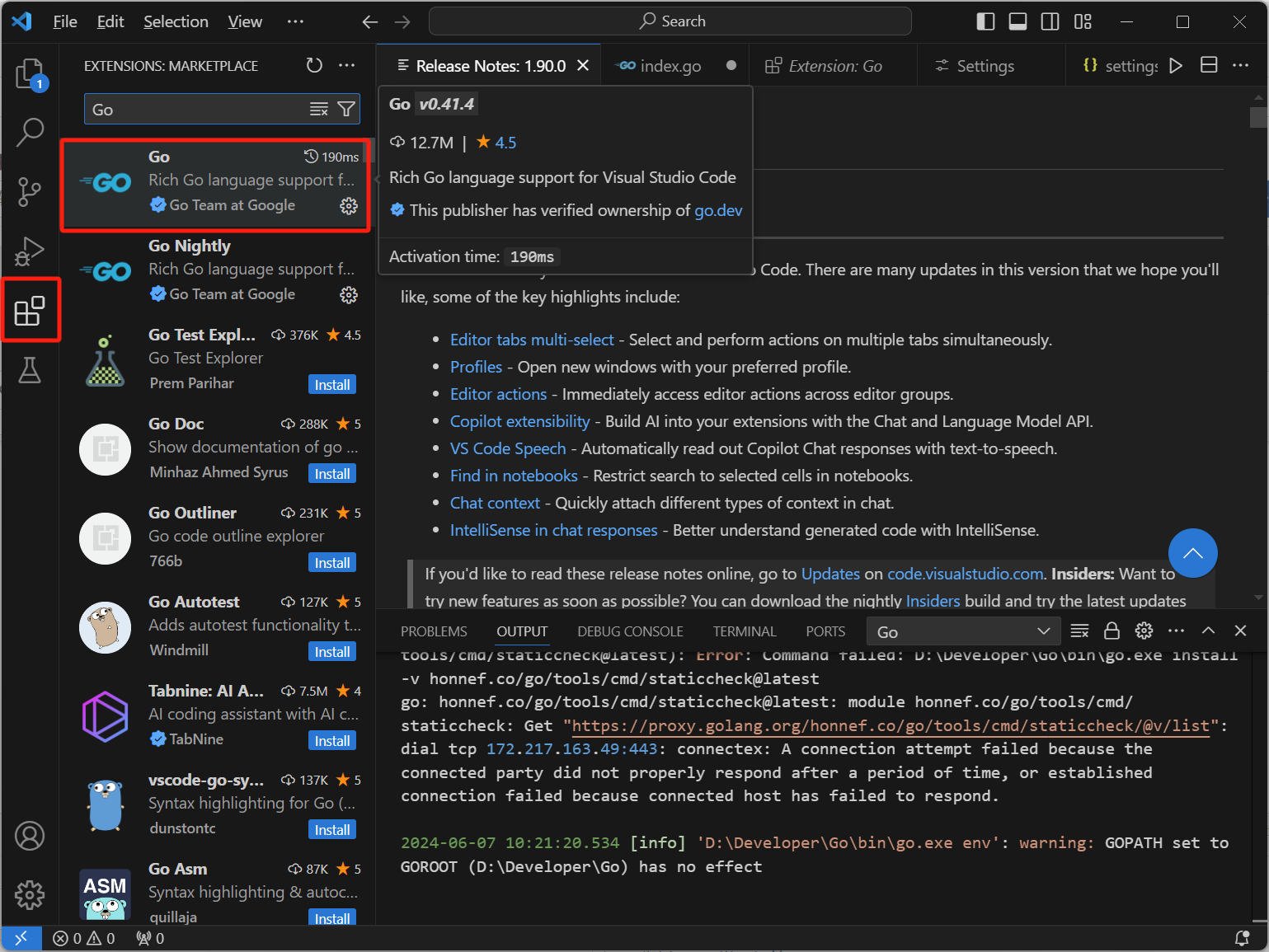Run the file with the play icon
The width and height of the screenshot is (1269, 952).
[x=1176, y=65]
